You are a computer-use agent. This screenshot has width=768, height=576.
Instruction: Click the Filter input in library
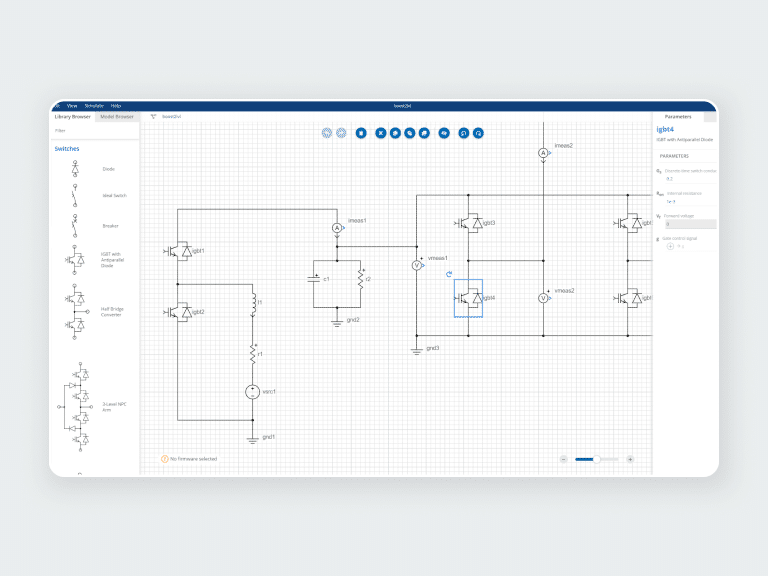pyautogui.click(x=95, y=131)
